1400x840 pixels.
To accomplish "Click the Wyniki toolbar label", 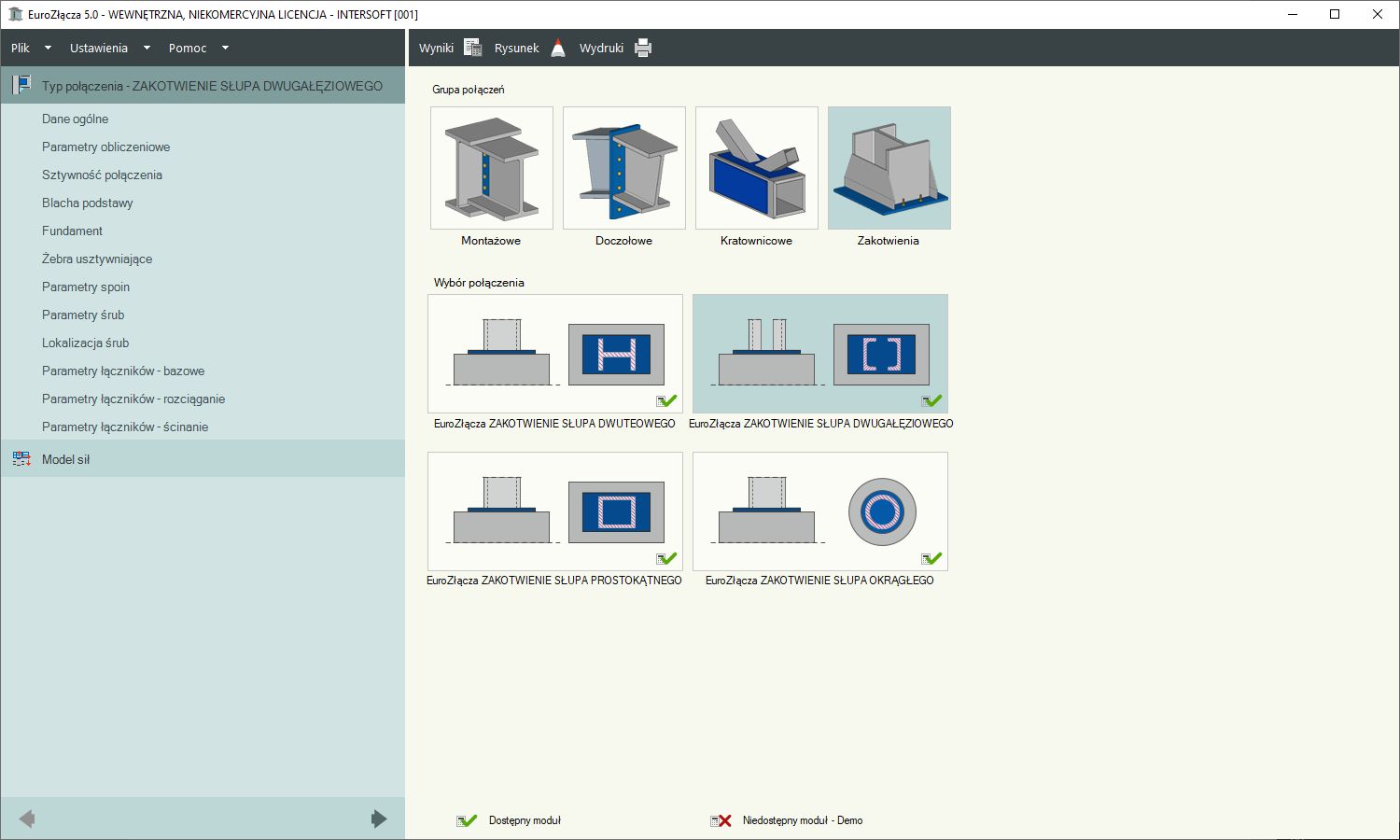I will pos(436,48).
